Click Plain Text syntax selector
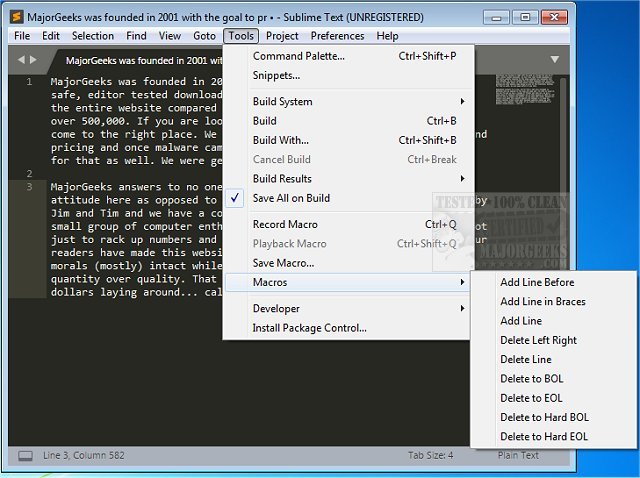The image size is (640, 478). coord(518,455)
